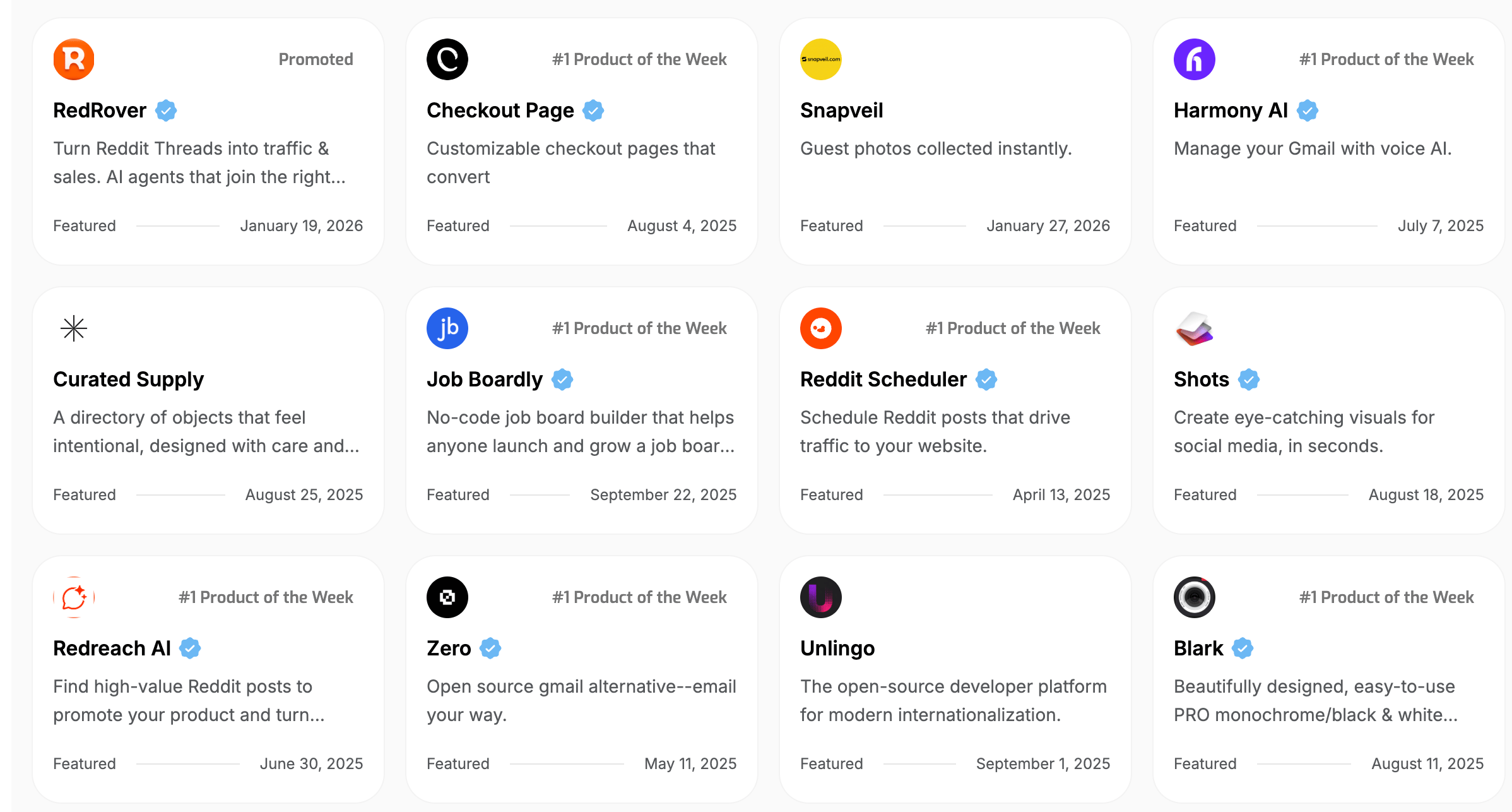Screen dimensions: 1512x812
Task: Click the orange Reddit Scheduler logo
Action: tap(821, 328)
